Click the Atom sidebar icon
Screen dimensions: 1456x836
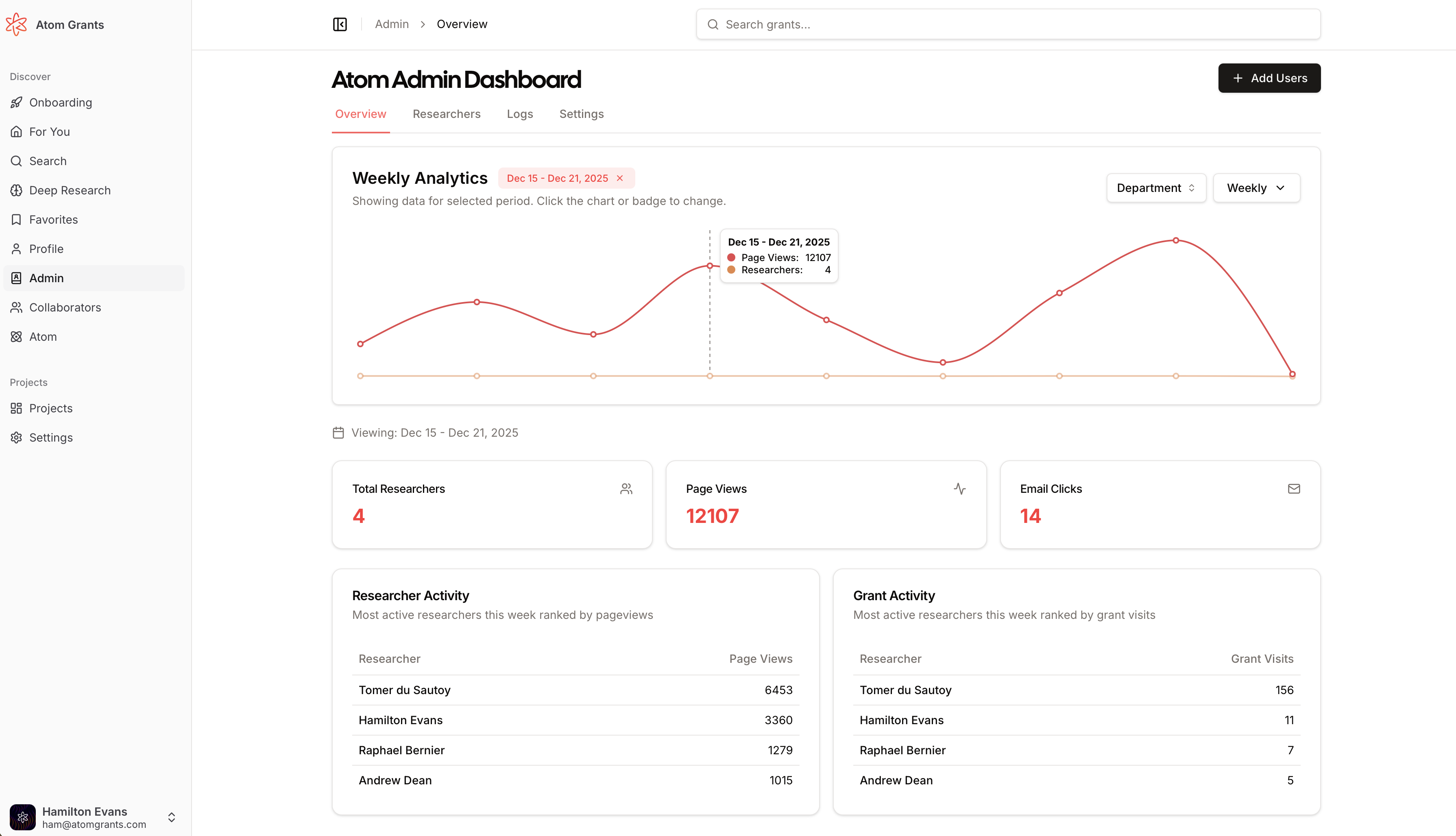[16, 336]
